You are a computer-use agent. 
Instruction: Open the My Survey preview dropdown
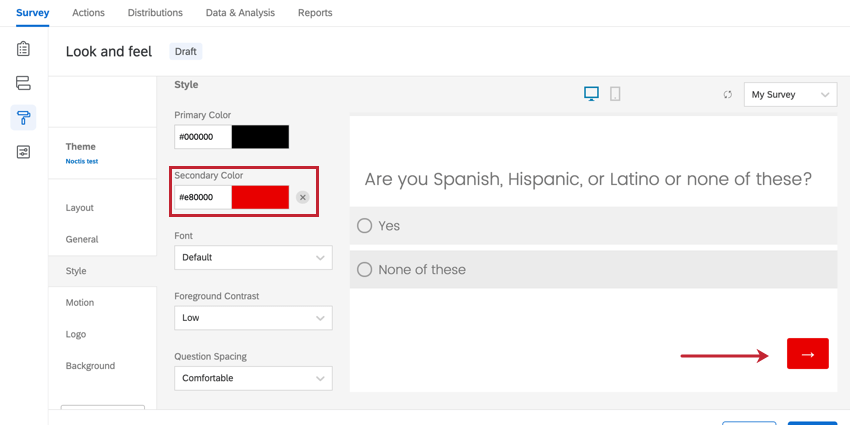(x=790, y=95)
